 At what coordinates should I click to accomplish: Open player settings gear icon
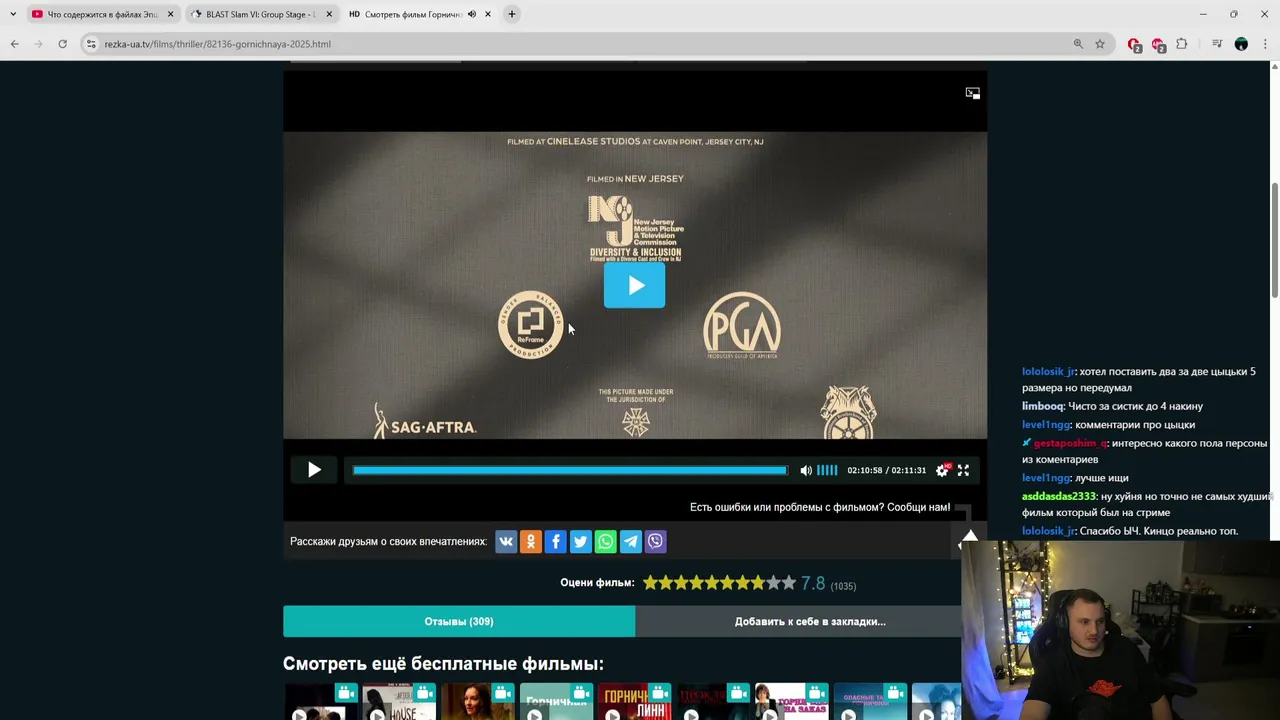coord(942,470)
